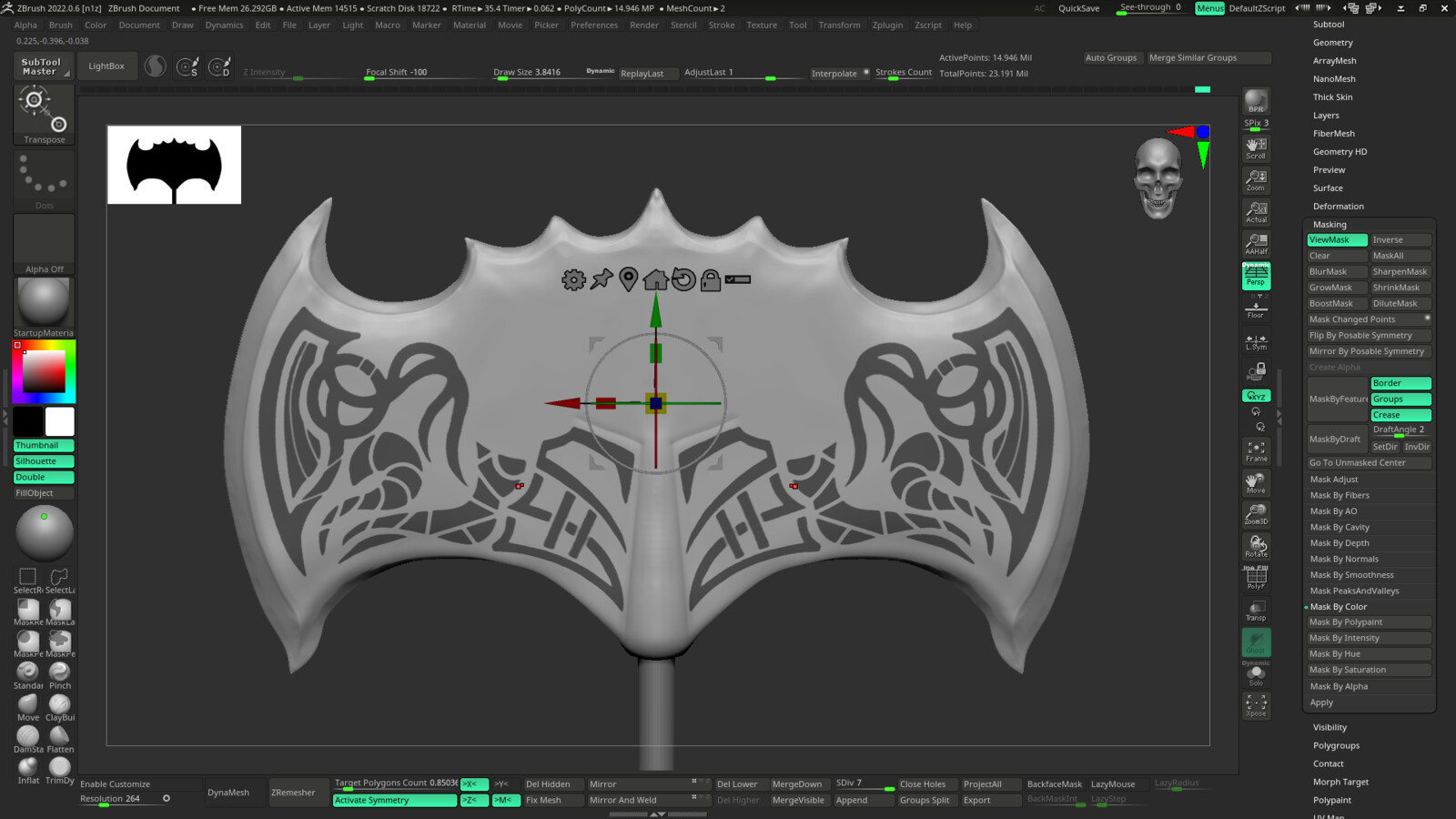Click the LightBox button
Image resolution: width=1456 pixels, height=819 pixels.
[x=106, y=66]
